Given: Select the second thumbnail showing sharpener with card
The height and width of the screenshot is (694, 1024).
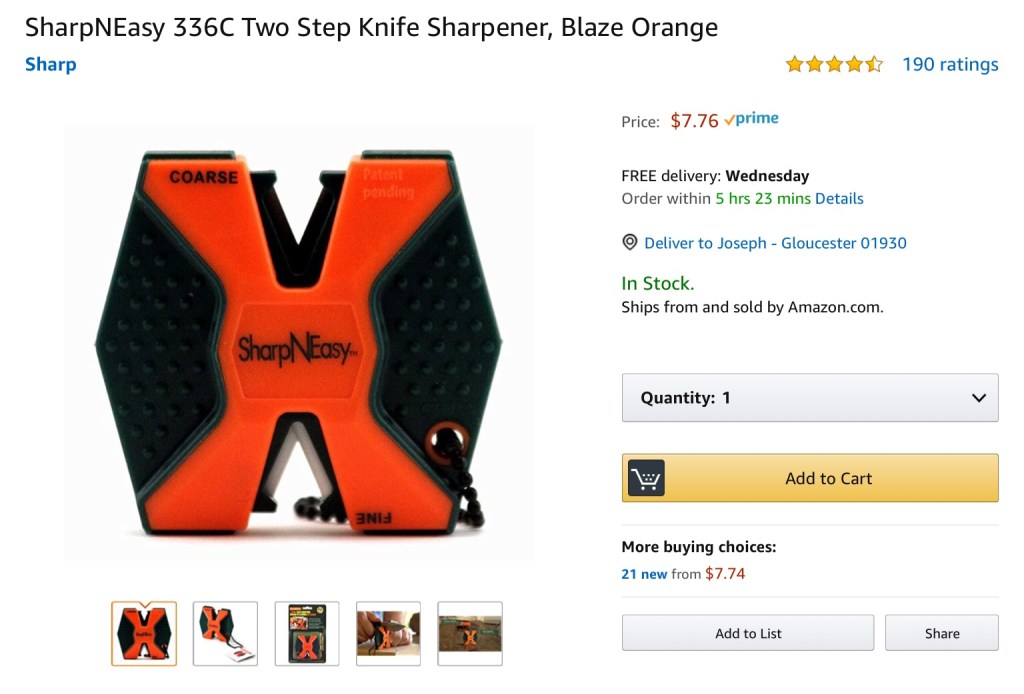Looking at the screenshot, I should pyautogui.click(x=225, y=634).
